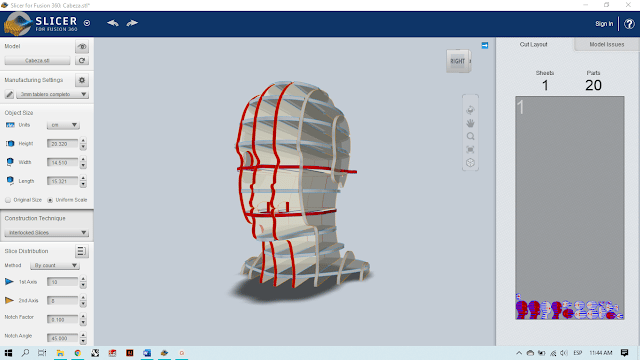Click the Sign In link
Viewport: 640px width, 360px height.
point(604,24)
